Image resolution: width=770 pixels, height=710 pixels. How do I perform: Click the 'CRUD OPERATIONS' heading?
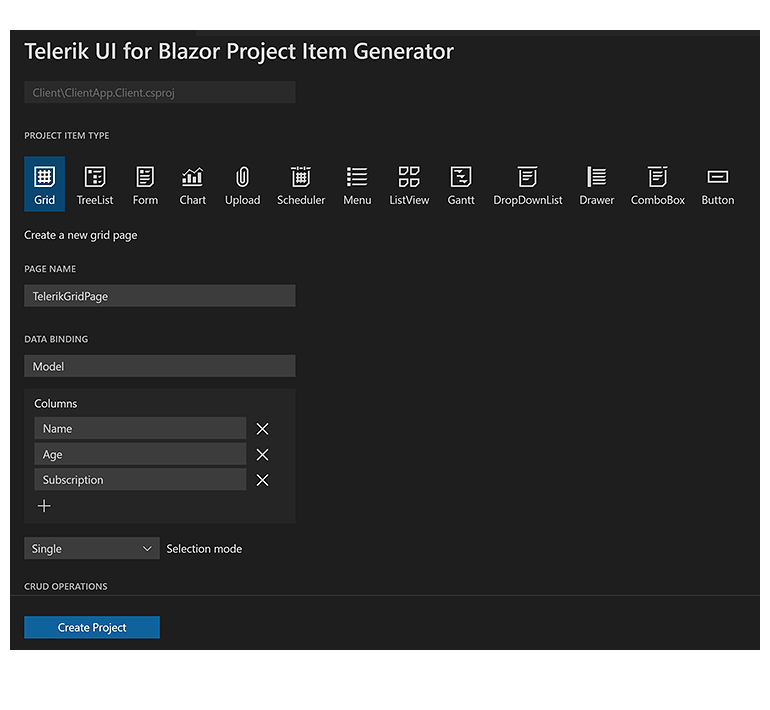(66, 586)
